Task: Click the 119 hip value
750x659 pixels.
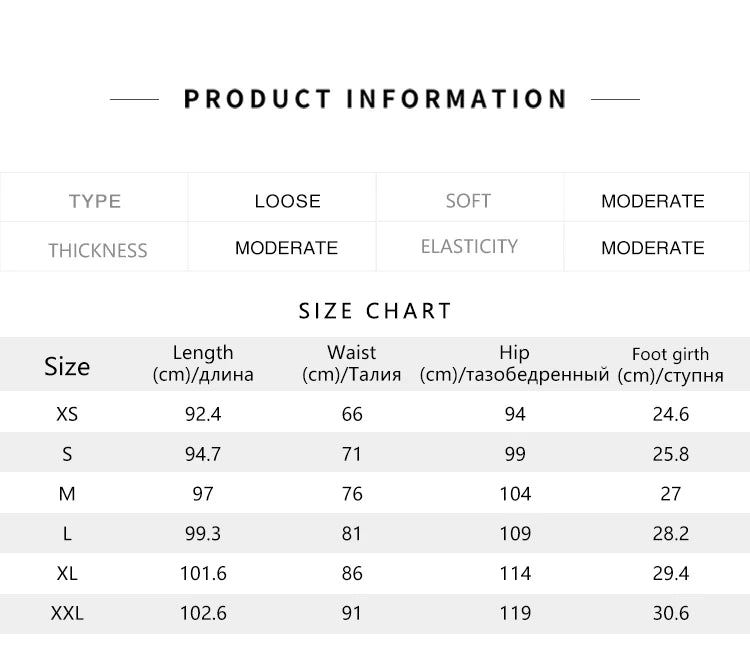Action: point(515,613)
